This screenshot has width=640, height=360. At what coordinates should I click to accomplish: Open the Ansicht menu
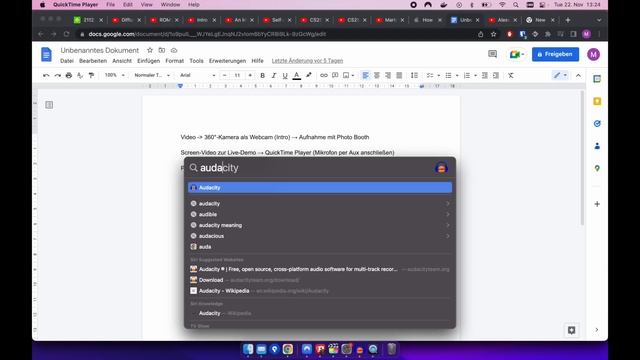[x=122, y=61]
